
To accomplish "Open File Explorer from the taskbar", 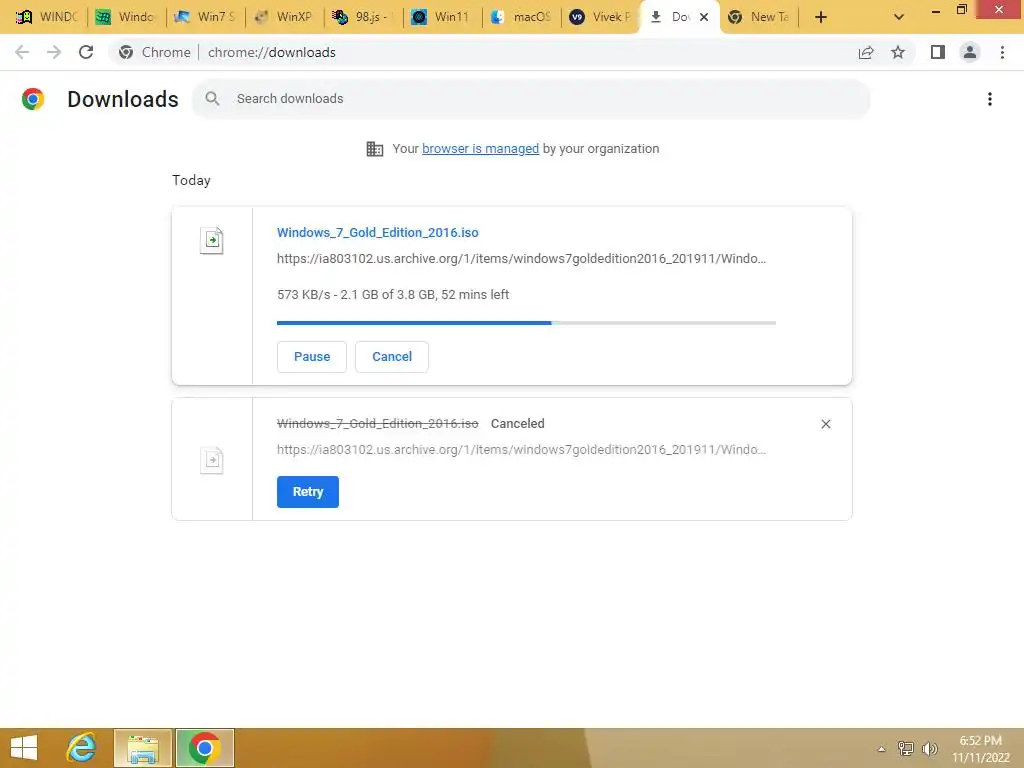I will click(143, 748).
